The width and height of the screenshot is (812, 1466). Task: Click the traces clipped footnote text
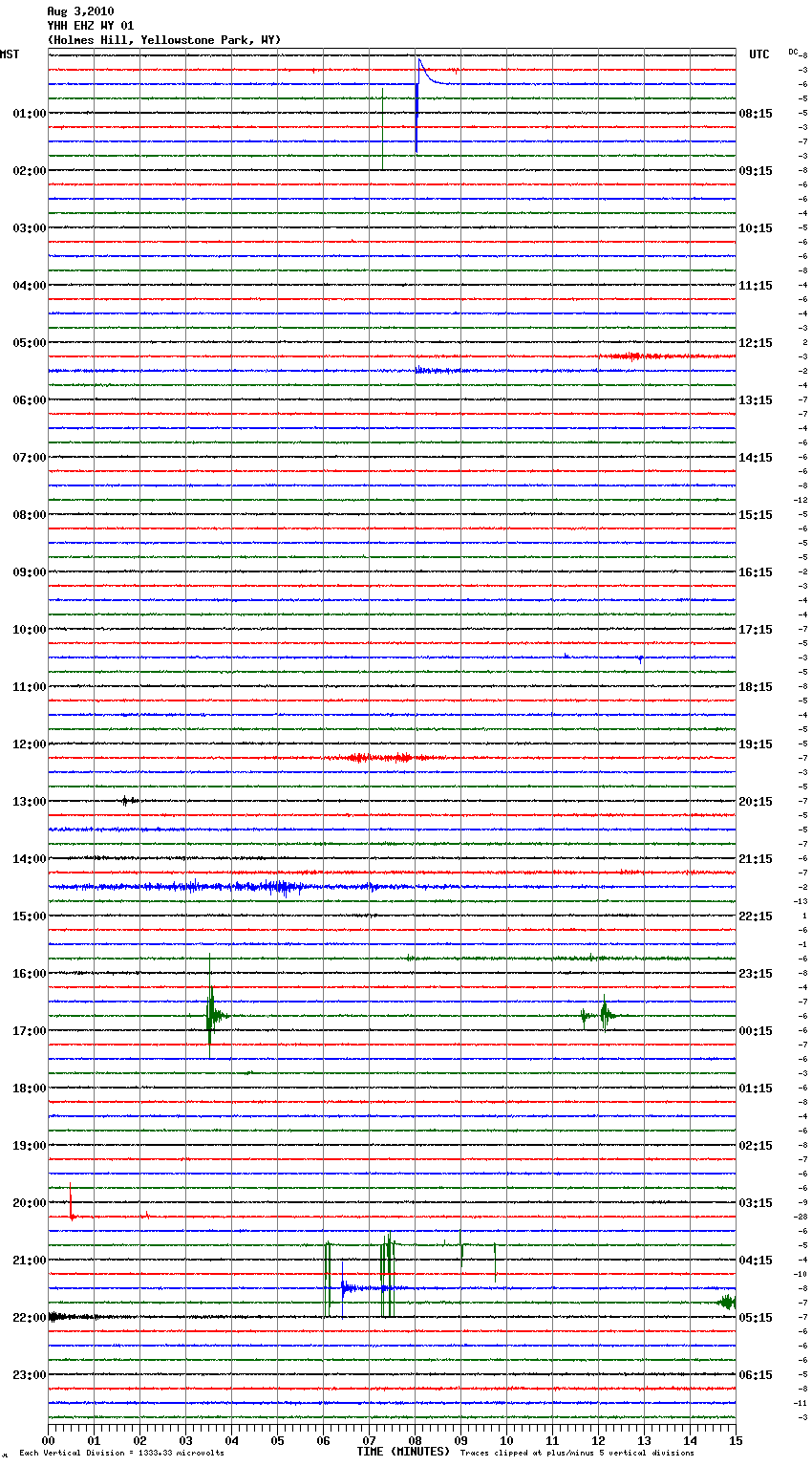click(x=577, y=1453)
